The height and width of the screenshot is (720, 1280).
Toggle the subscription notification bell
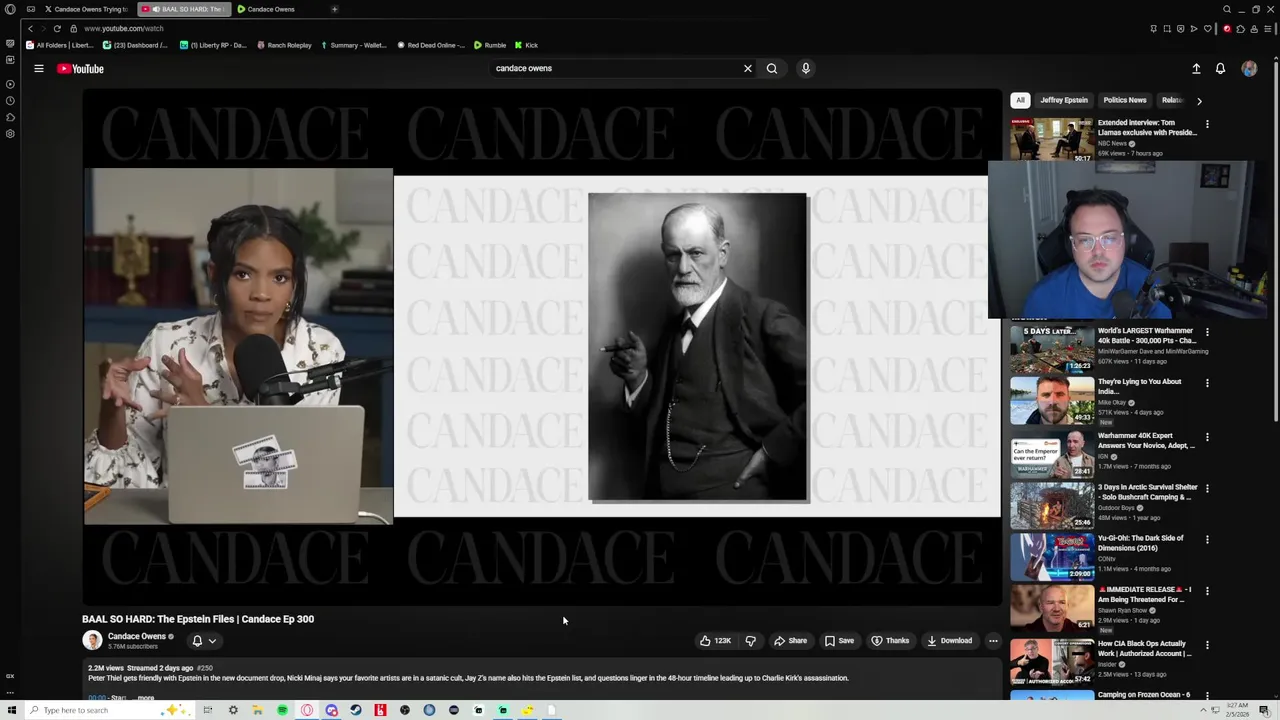pyautogui.click(x=197, y=641)
